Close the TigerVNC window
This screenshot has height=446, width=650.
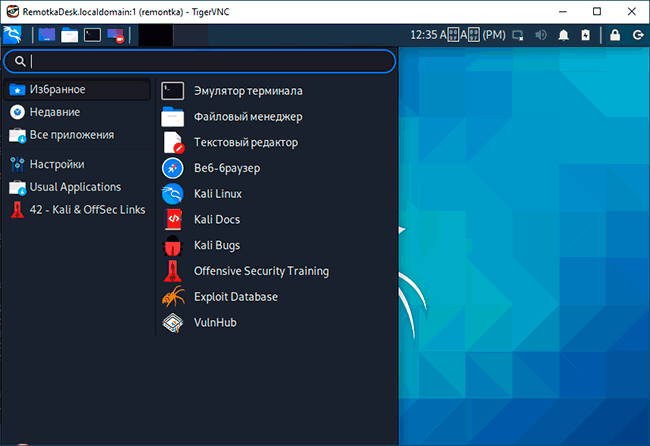(631, 12)
